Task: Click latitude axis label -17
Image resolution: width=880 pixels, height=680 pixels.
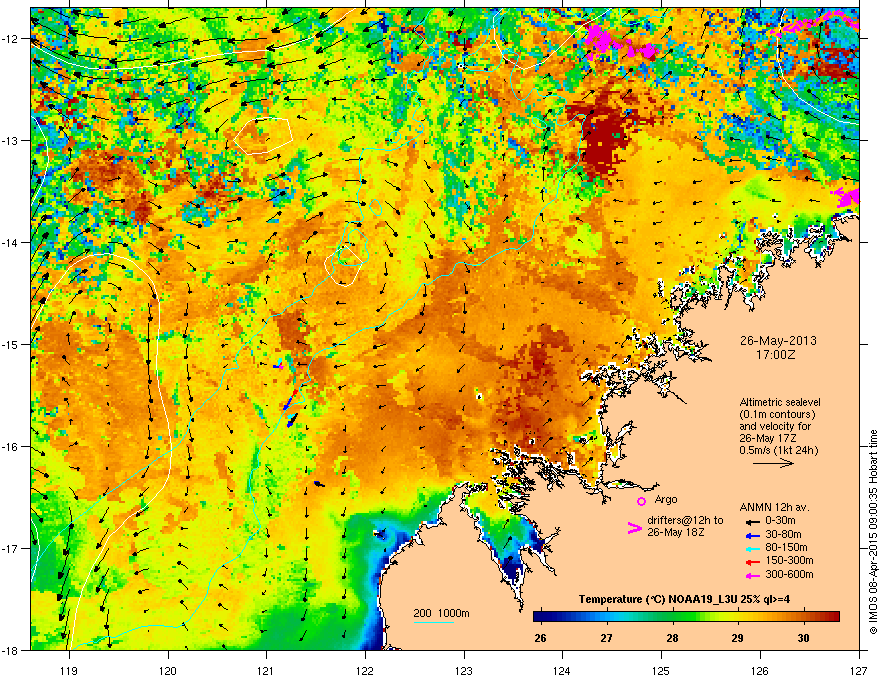Action: pos(11,548)
